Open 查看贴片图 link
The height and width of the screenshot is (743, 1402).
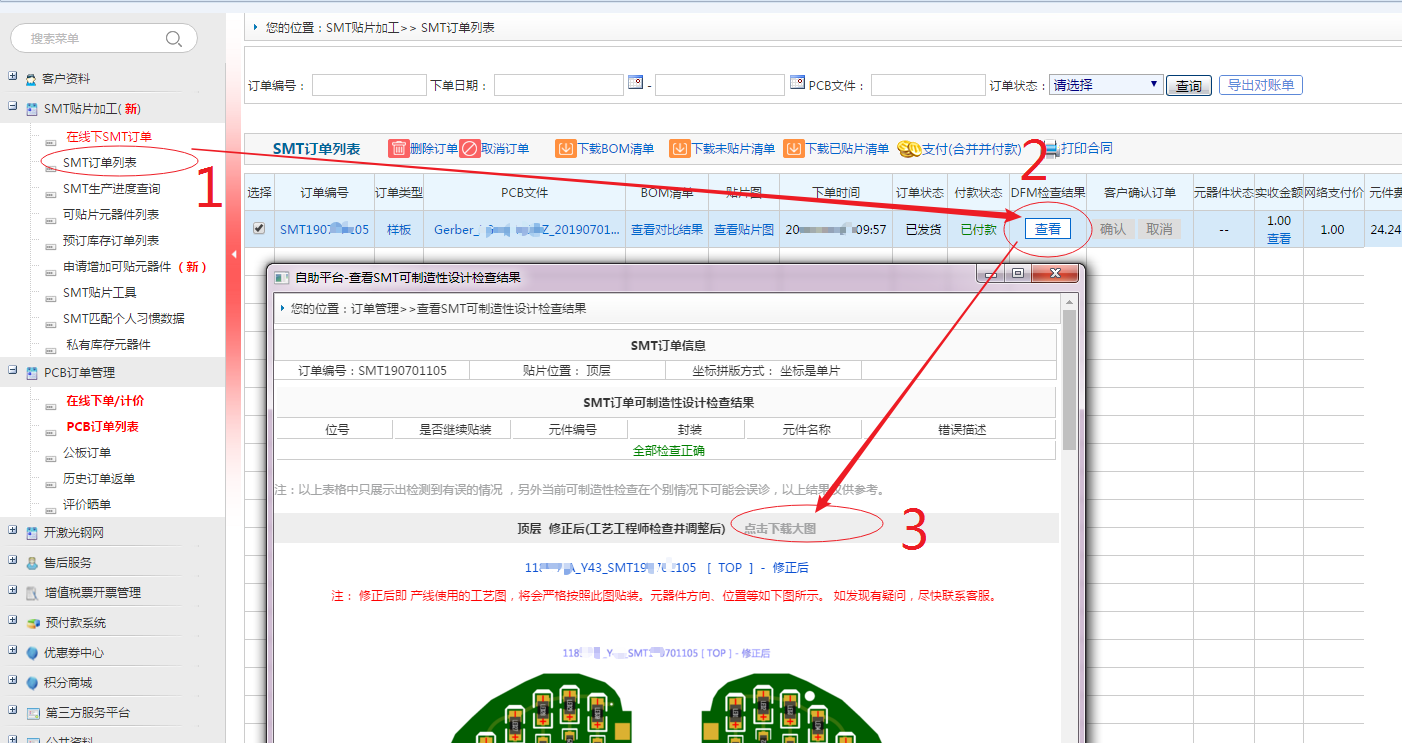(x=744, y=229)
